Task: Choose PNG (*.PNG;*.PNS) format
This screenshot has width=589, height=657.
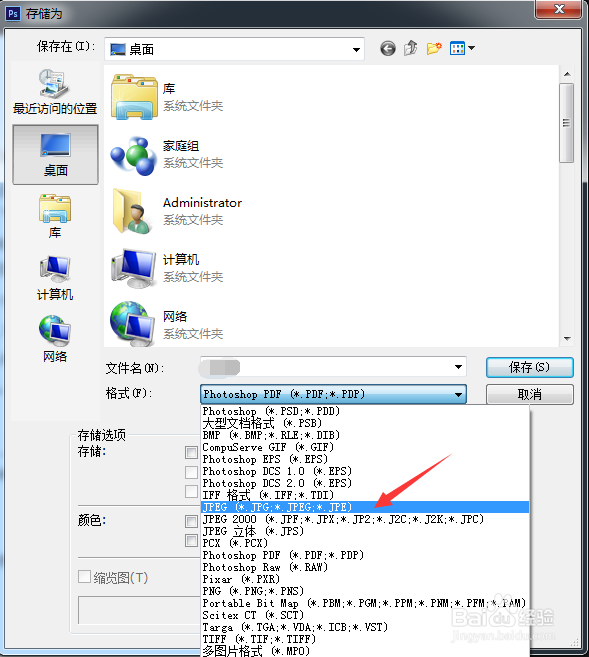Action: tap(365, 591)
